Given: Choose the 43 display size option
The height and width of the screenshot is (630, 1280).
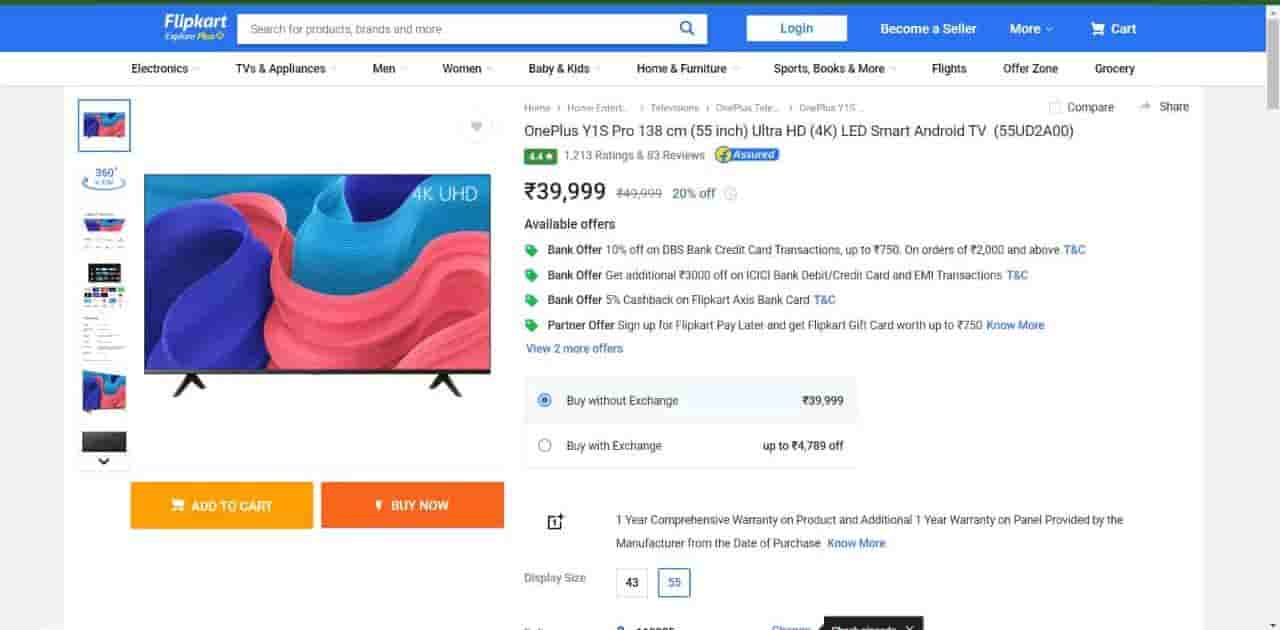Looking at the screenshot, I should pyautogui.click(x=632, y=582).
